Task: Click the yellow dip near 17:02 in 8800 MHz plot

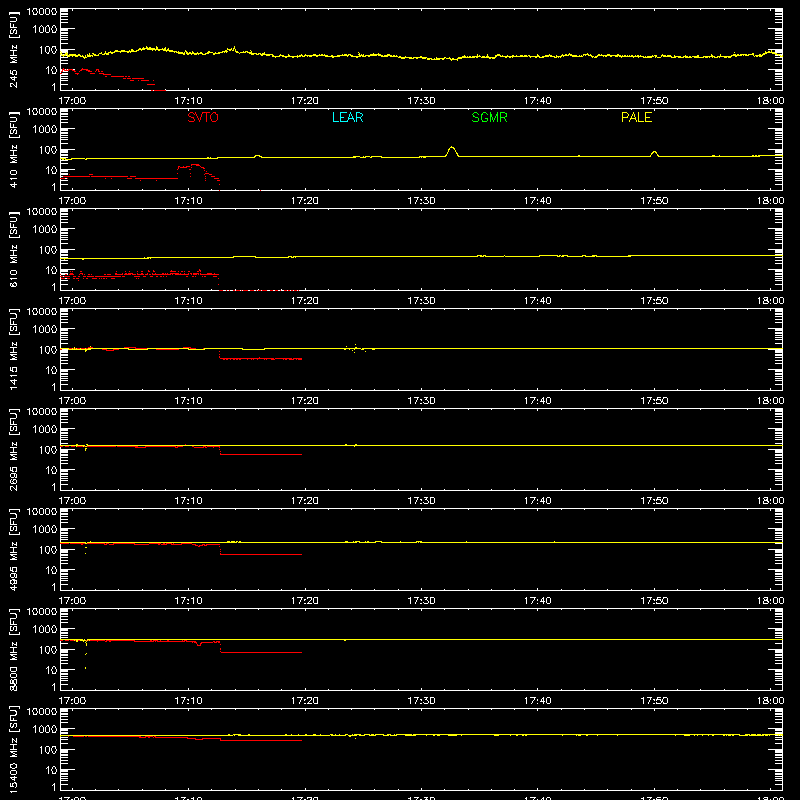Action: pyautogui.click(x=86, y=653)
